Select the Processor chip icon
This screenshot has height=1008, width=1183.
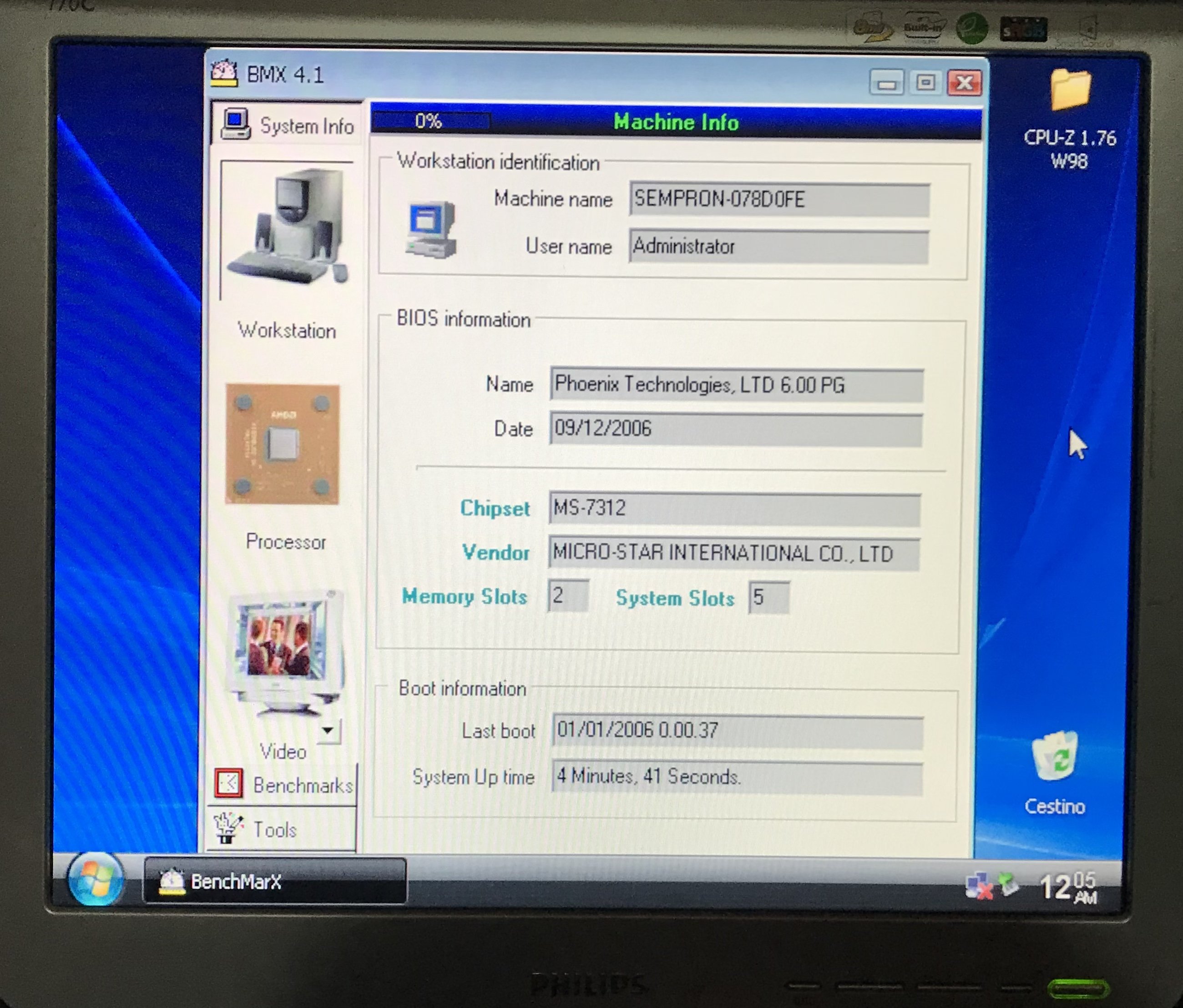[x=283, y=444]
